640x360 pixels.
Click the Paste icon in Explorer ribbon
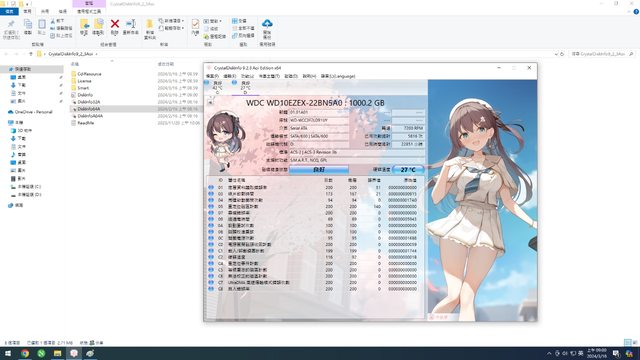pyautogui.click(x=42, y=24)
